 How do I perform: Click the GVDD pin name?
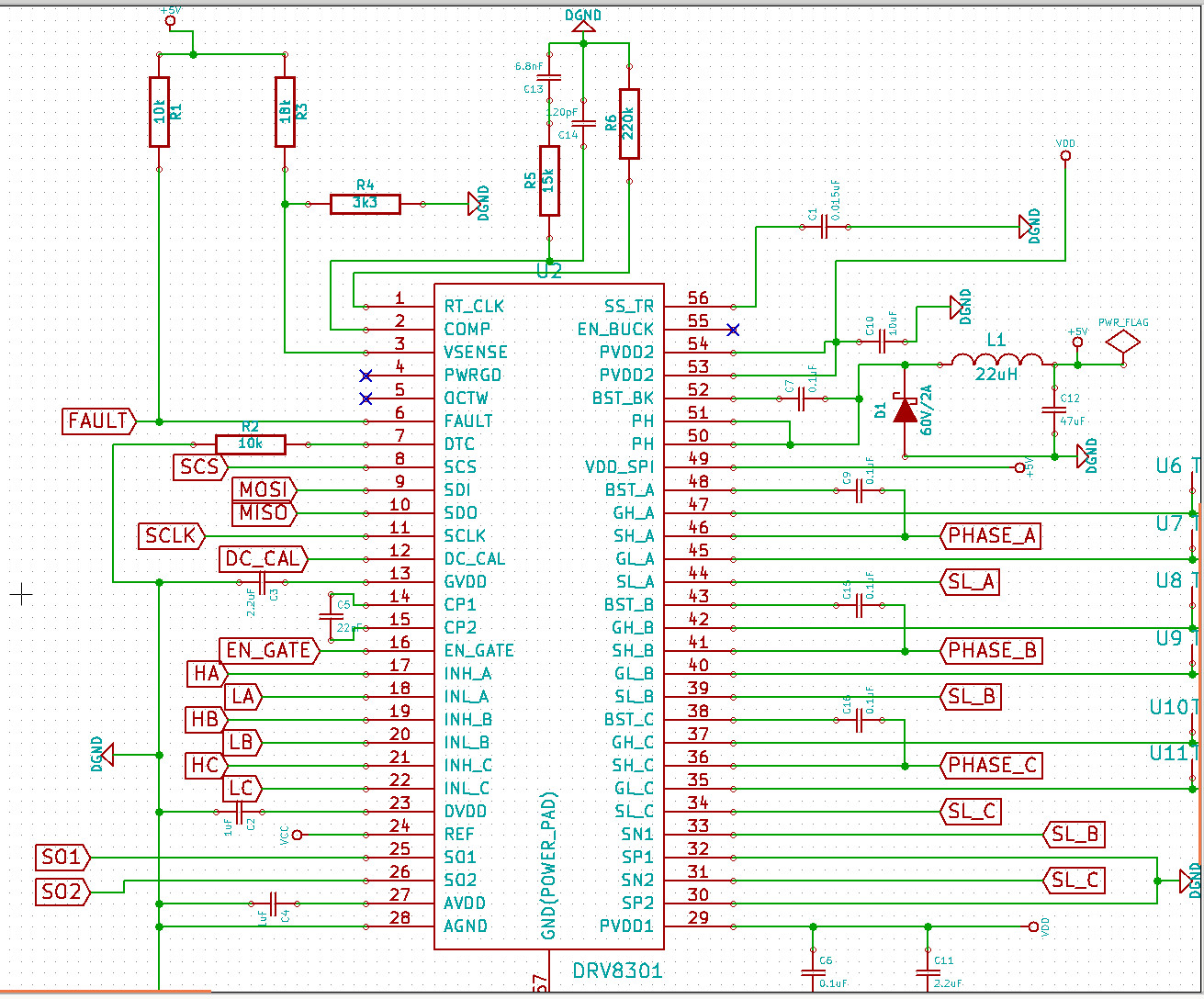(x=466, y=582)
